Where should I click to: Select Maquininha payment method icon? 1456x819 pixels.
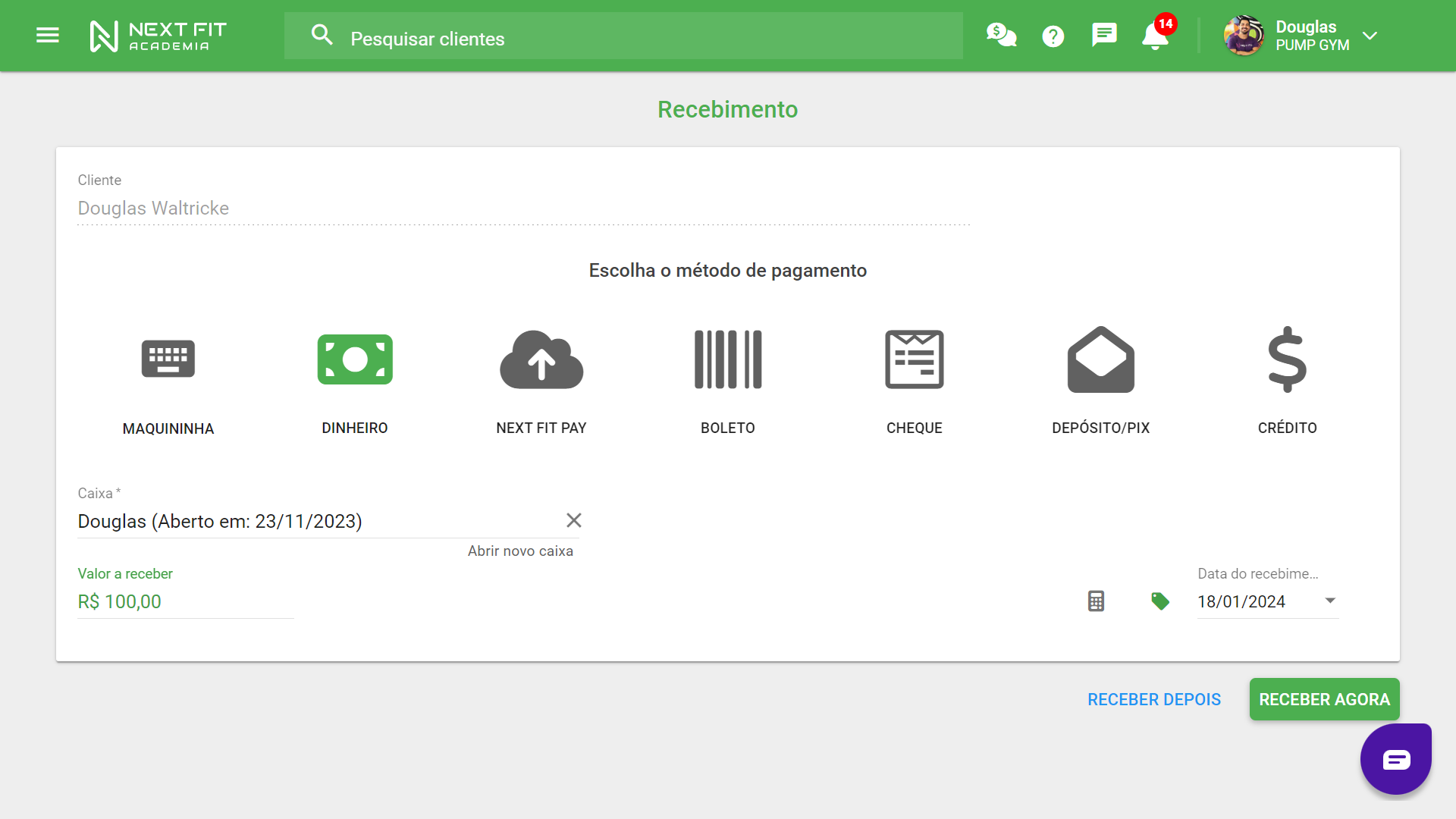point(168,359)
